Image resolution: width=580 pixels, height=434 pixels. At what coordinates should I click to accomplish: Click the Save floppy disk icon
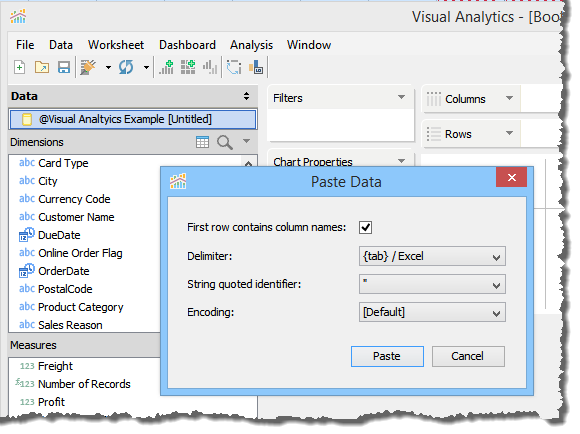(64, 67)
